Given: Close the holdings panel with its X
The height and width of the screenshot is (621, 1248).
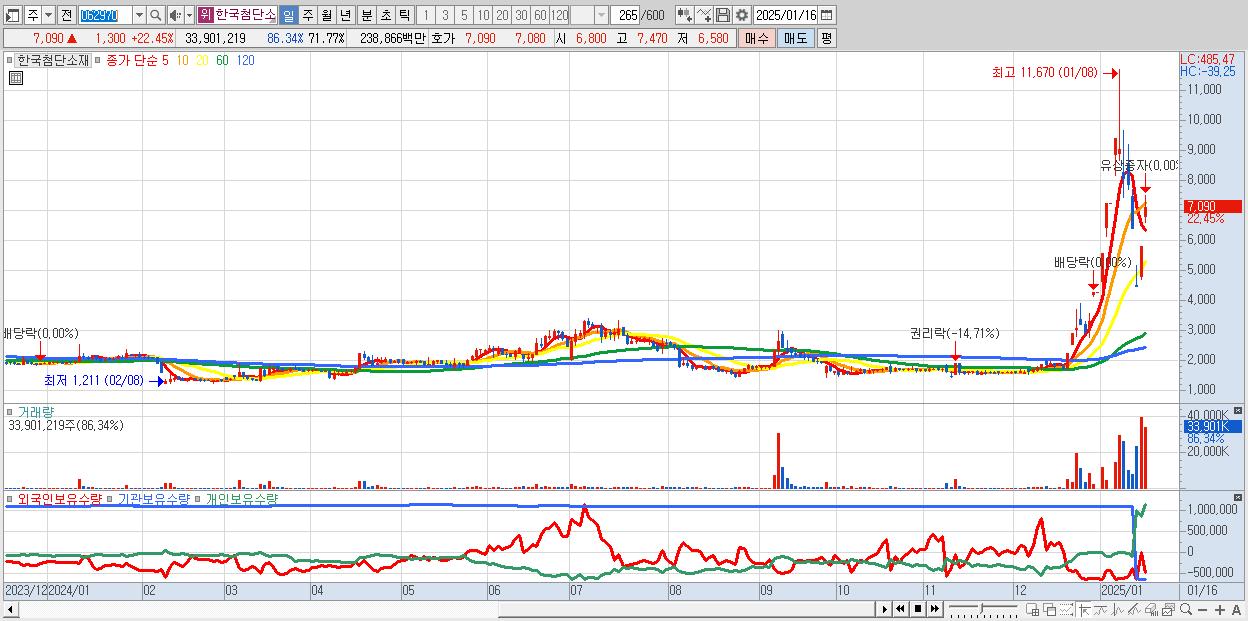Looking at the screenshot, I should click(x=1239, y=496).
